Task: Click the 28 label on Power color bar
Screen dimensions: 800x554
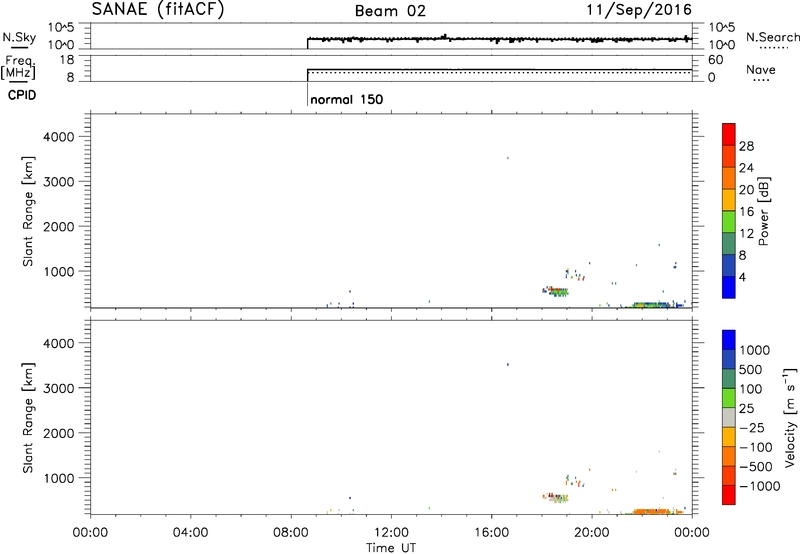Action: (746, 146)
